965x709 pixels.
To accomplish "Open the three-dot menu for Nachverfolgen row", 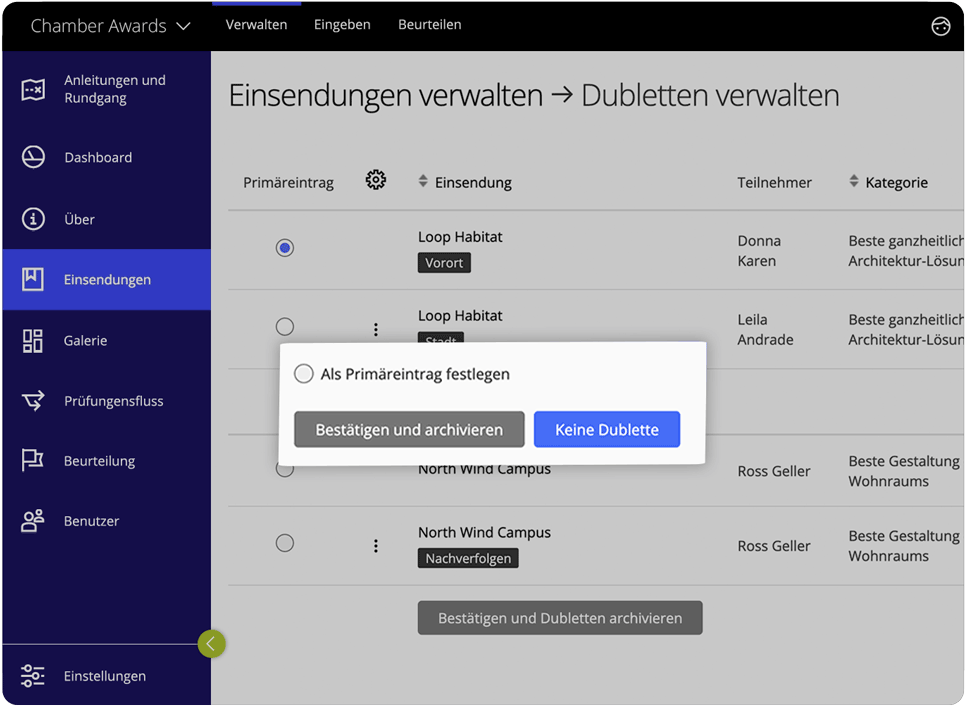I will click(x=375, y=546).
